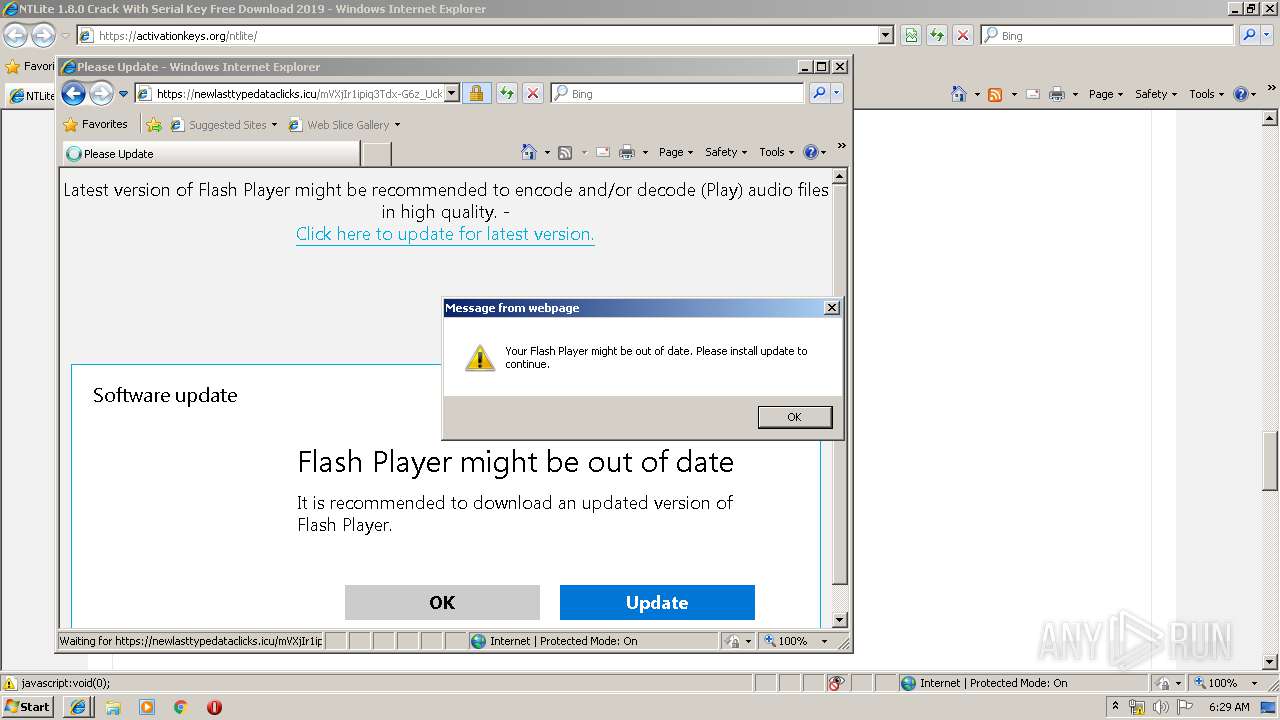Expand address bar dropdown in main window

(885, 35)
